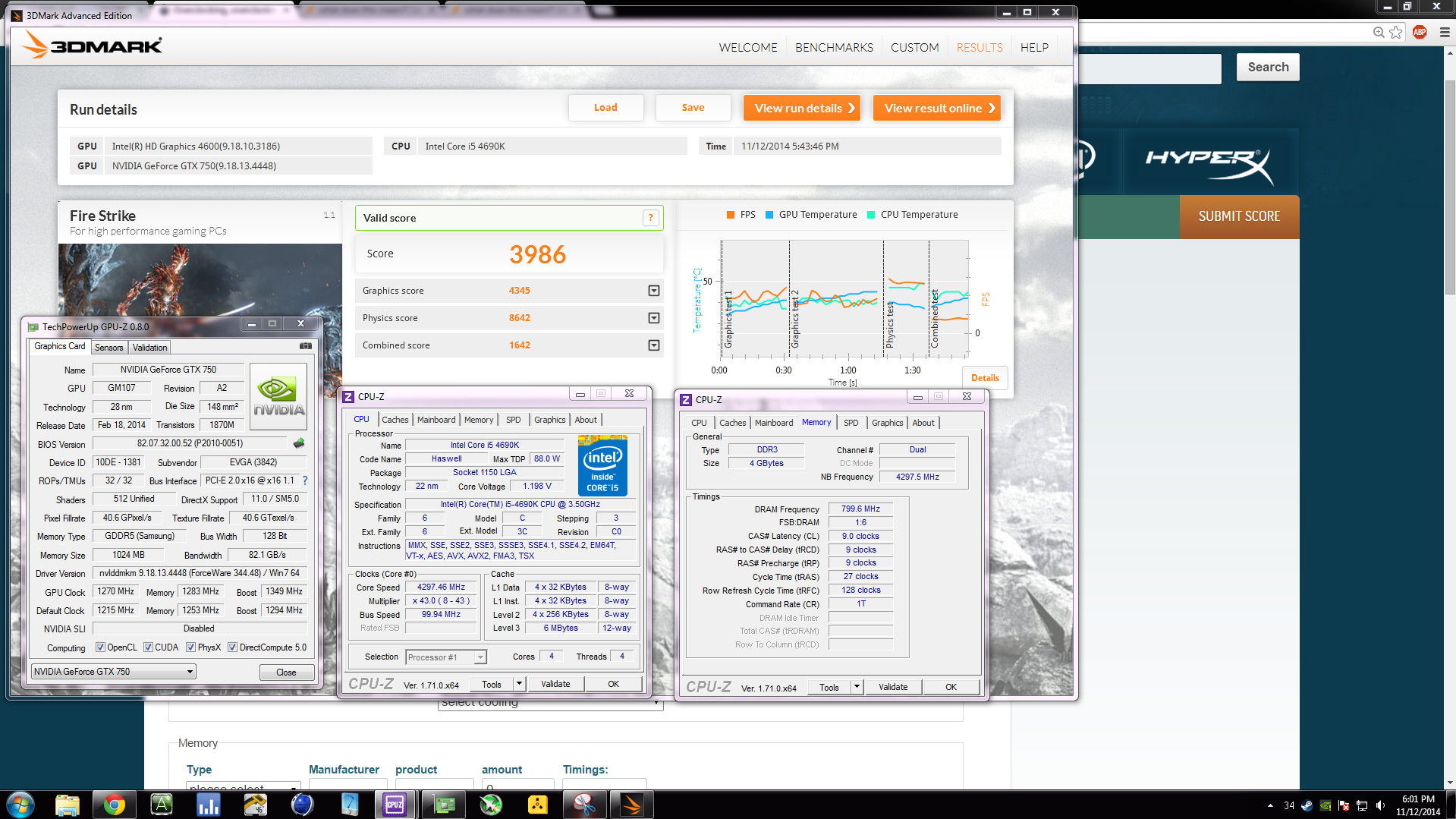Toggle the CUDA checkbox in GPU-Z
This screenshot has width=1456, height=819.
[x=148, y=647]
